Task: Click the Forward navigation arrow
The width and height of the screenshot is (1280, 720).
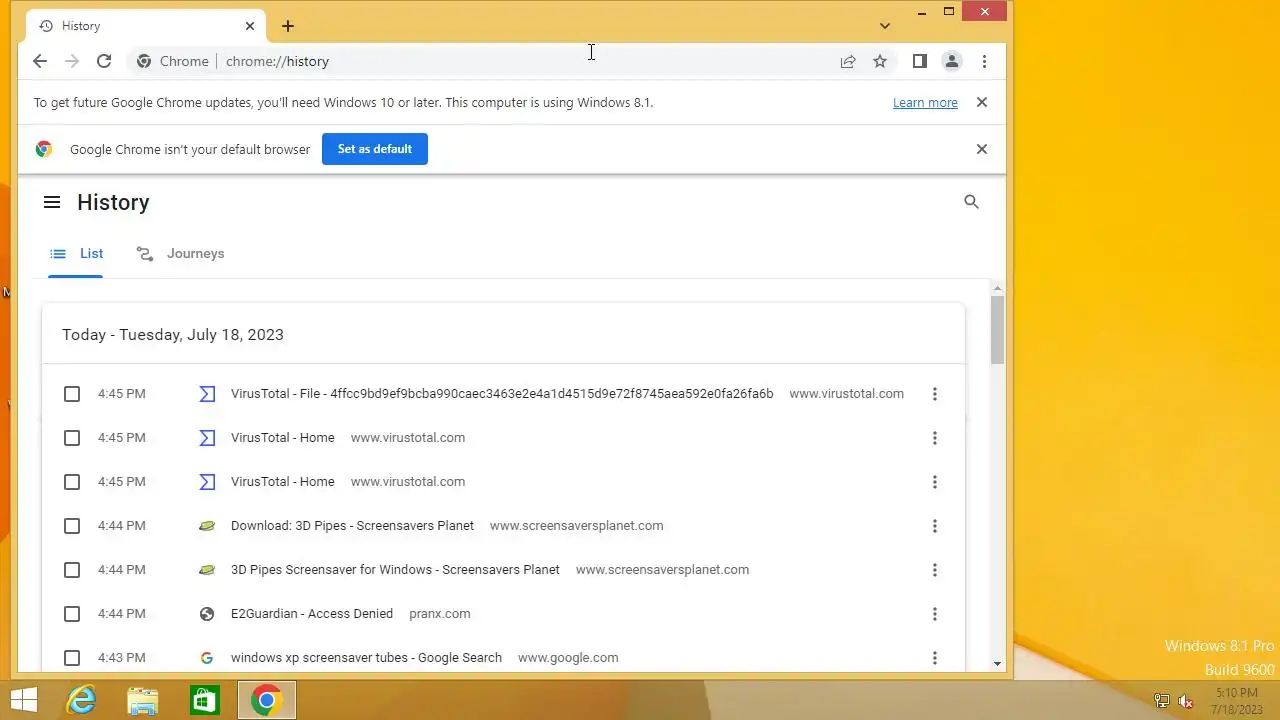Action: point(72,61)
